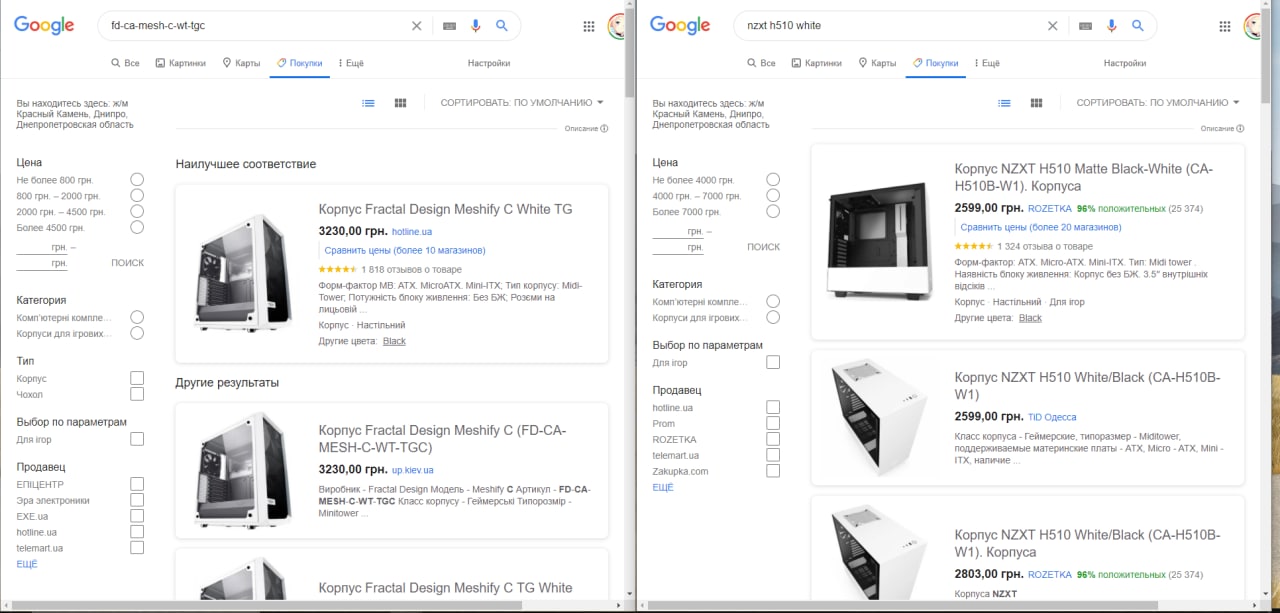Image resolution: width=1280 pixels, height=613 pixels.
Task: Open 'Ещё' tab menu in right window
Action: click(x=987, y=63)
